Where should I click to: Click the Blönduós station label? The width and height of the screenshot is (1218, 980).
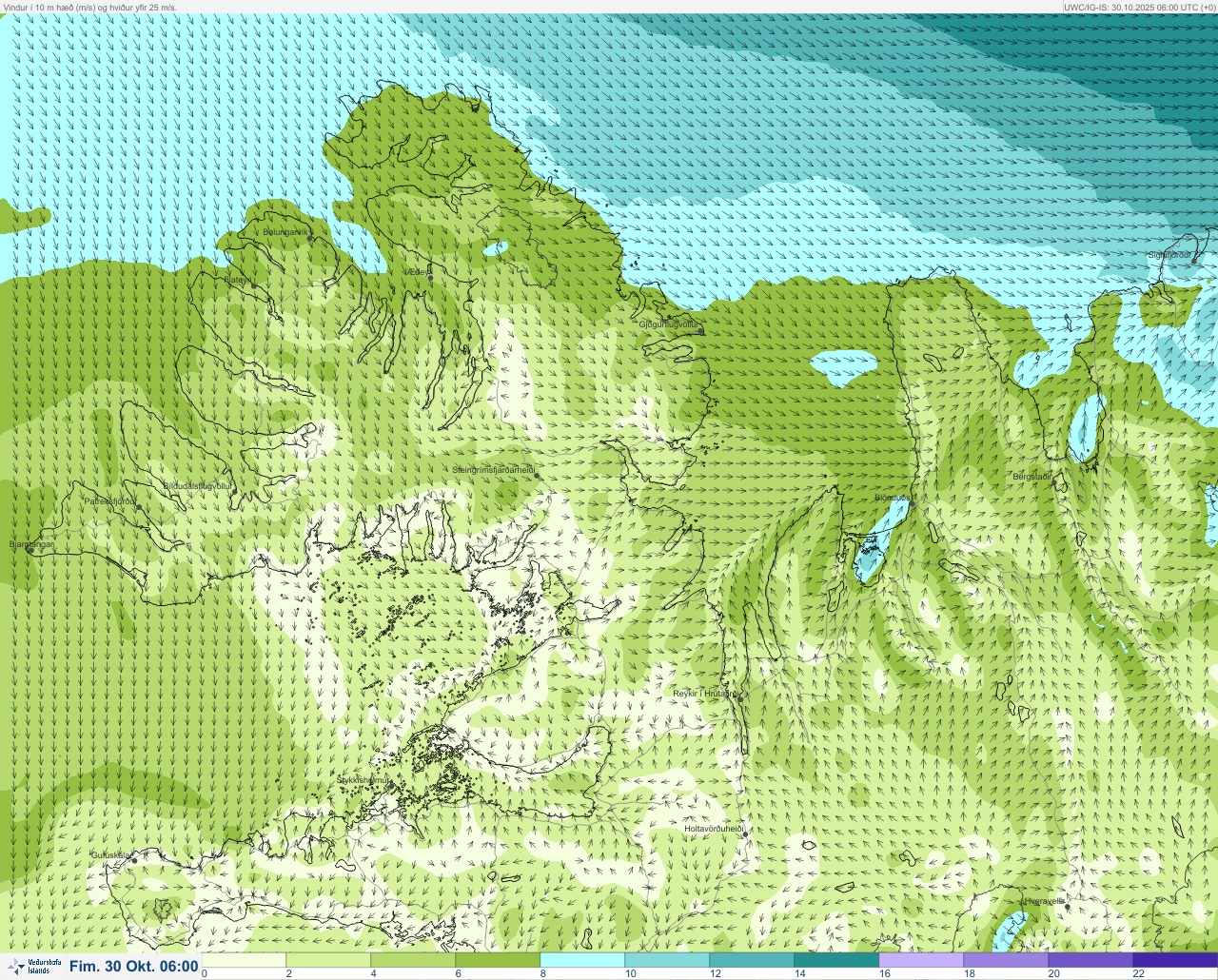[x=893, y=498]
